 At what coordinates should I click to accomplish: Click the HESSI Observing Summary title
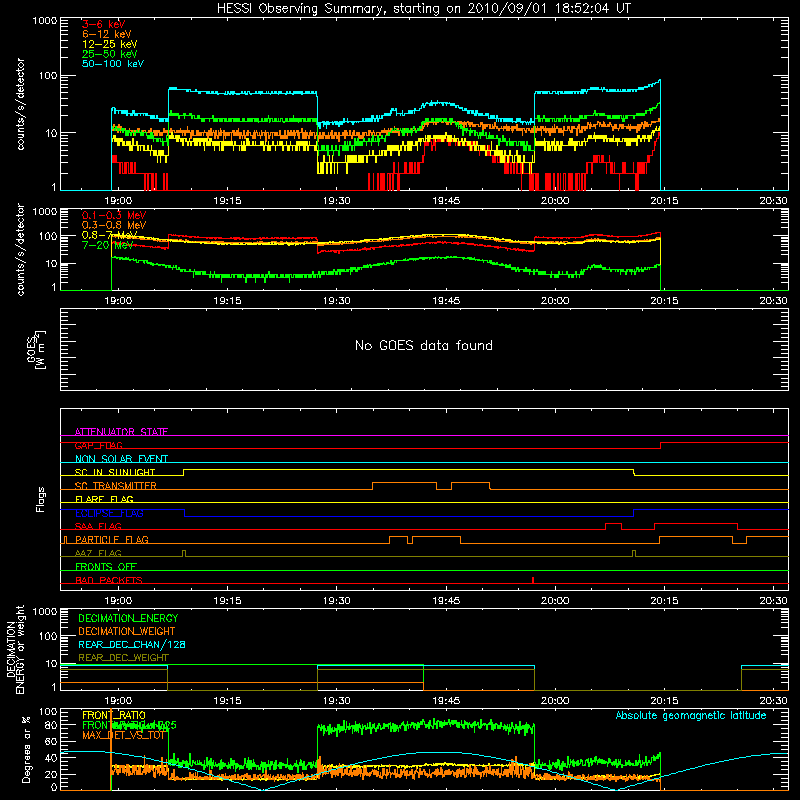point(423,9)
